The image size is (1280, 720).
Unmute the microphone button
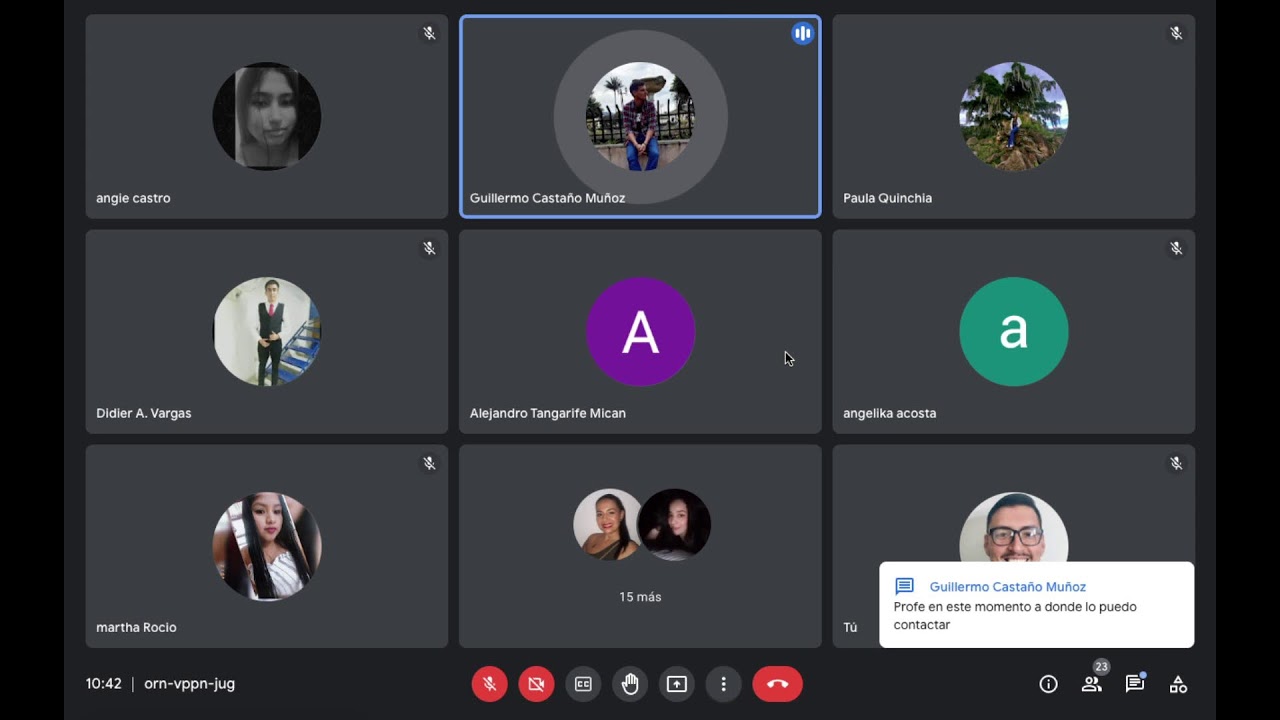tap(490, 684)
